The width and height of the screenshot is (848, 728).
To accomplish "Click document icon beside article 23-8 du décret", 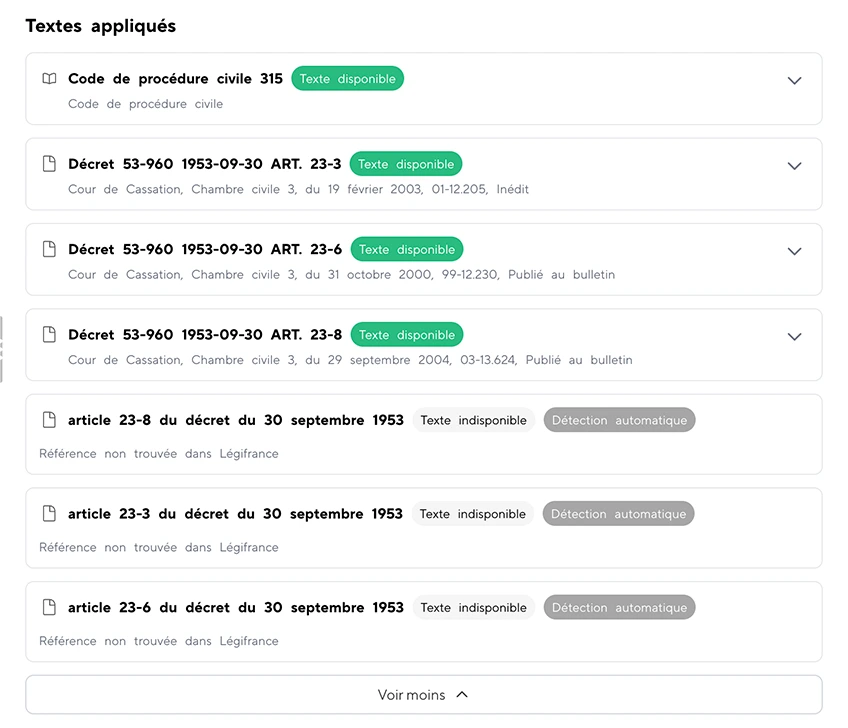I will [49, 421].
